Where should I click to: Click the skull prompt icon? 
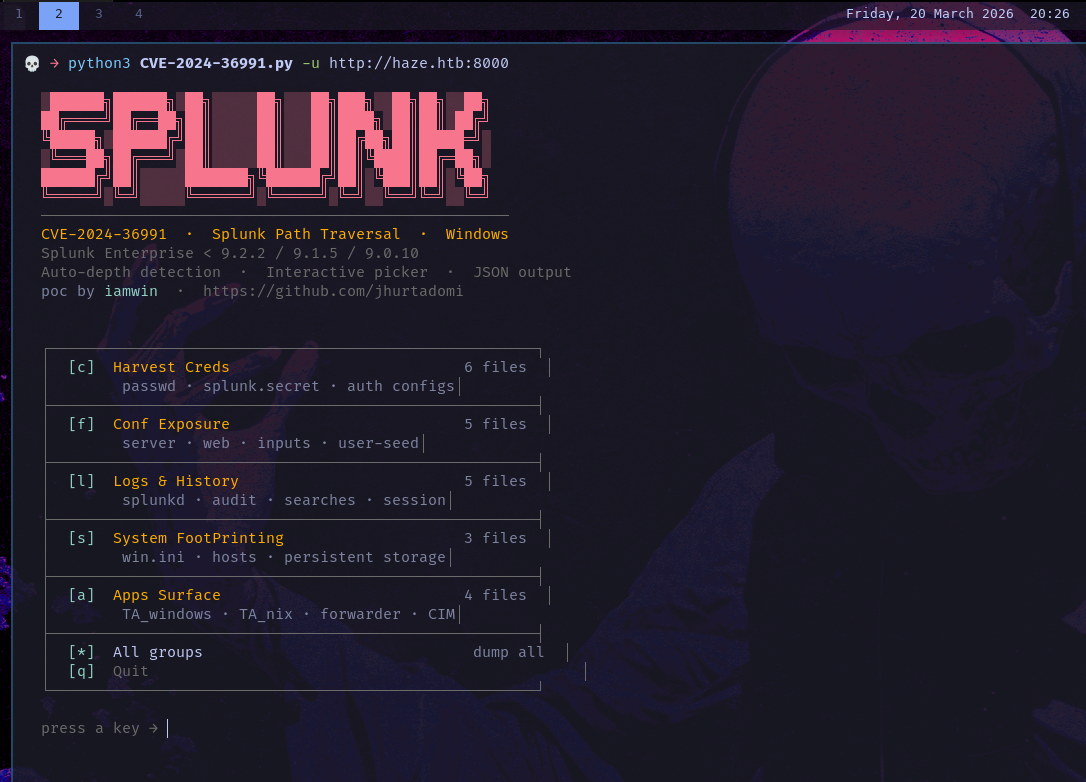(x=32, y=64)
